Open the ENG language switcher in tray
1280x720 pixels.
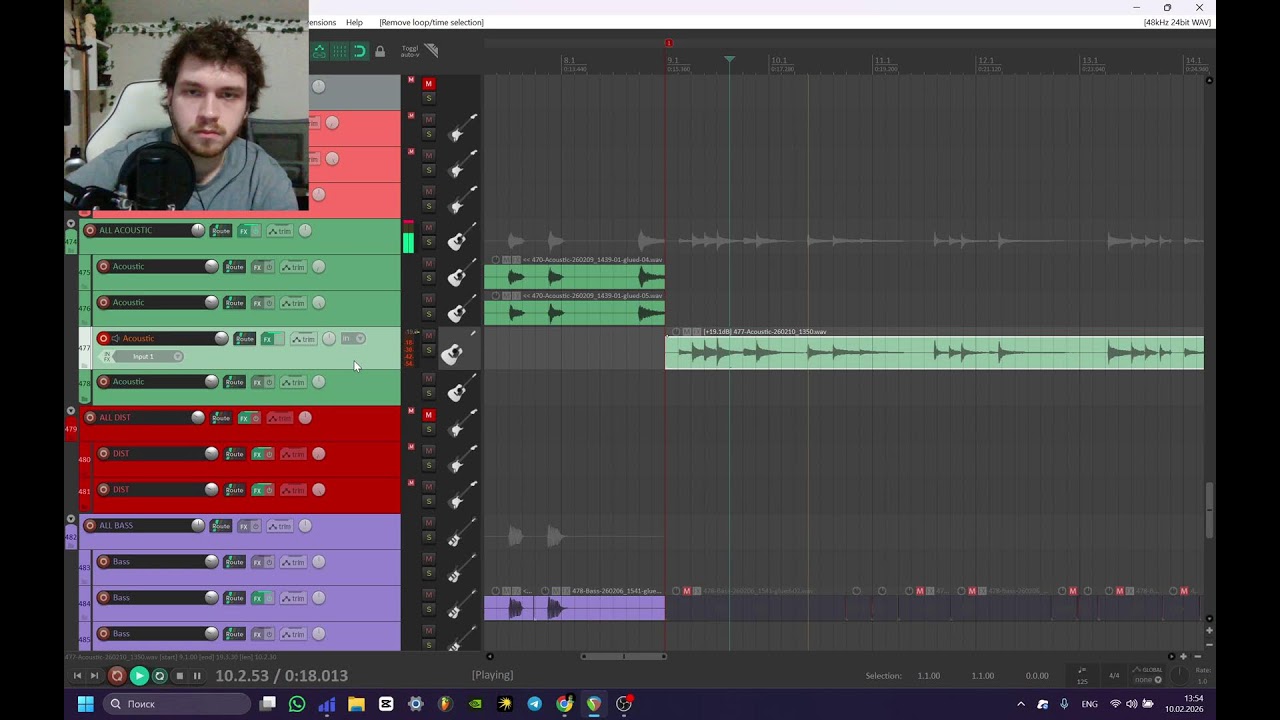1090,704
